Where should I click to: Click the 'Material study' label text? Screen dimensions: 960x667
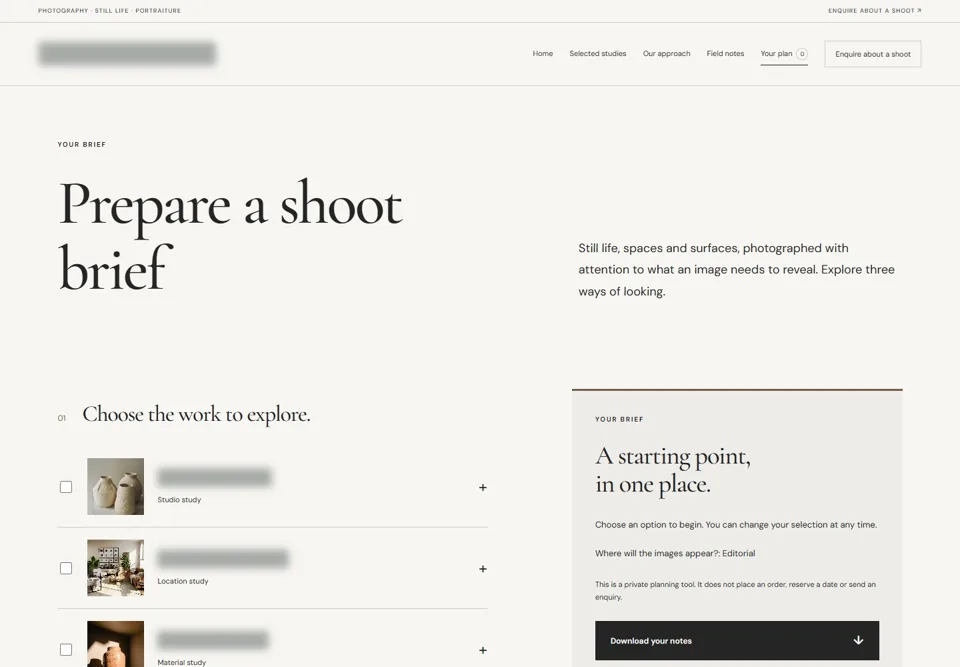pos(181,662)
